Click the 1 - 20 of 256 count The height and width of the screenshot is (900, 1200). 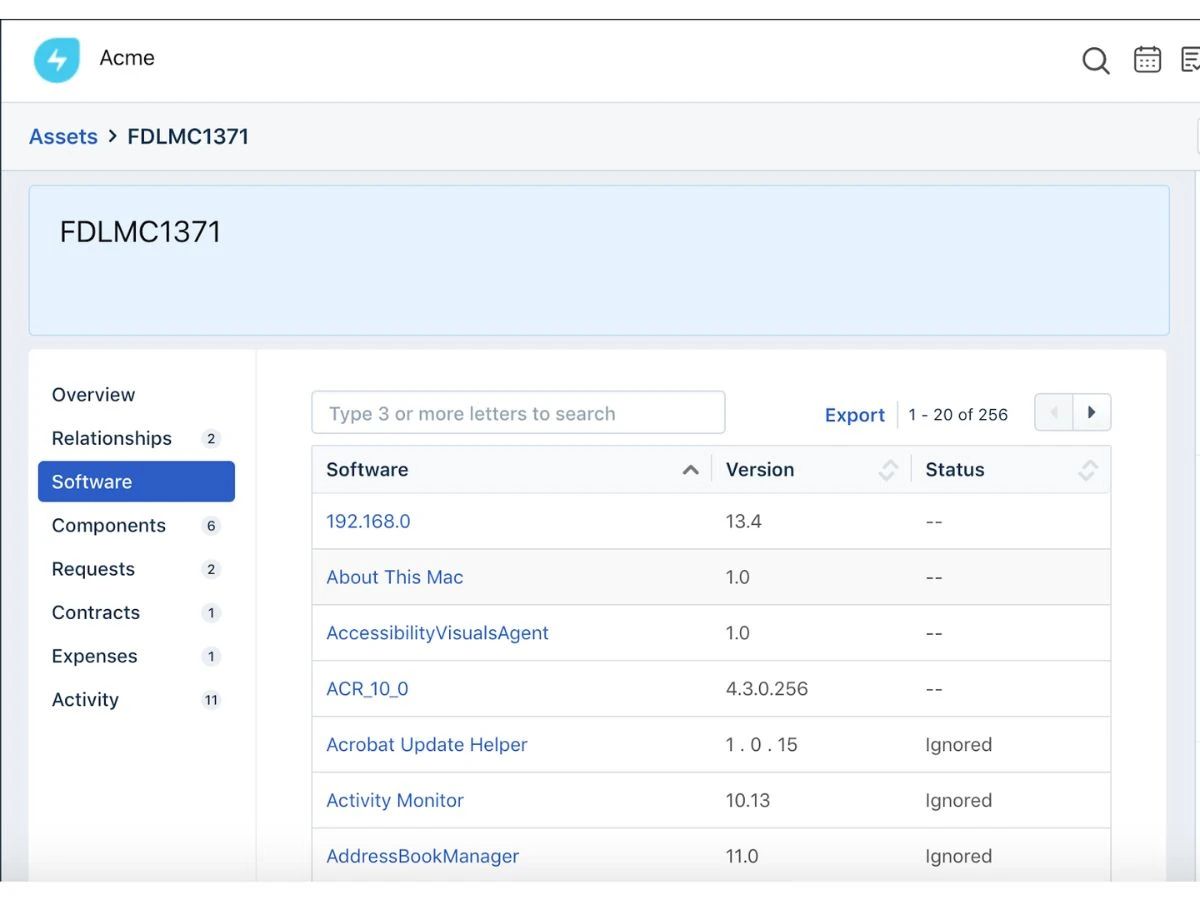[958, 414]
